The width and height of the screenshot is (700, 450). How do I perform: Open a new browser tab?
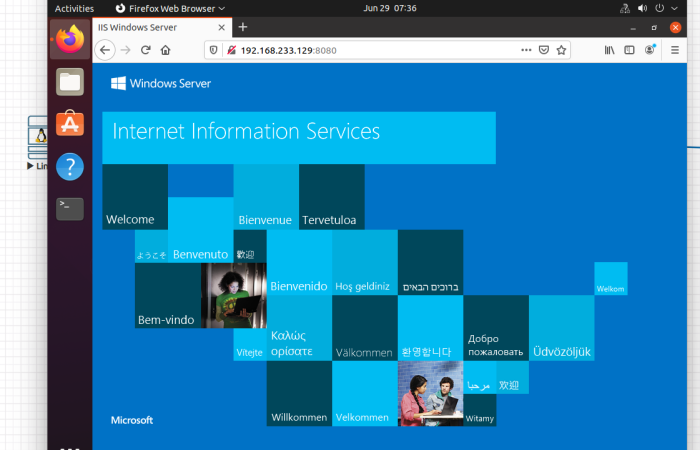coord(243,27)
